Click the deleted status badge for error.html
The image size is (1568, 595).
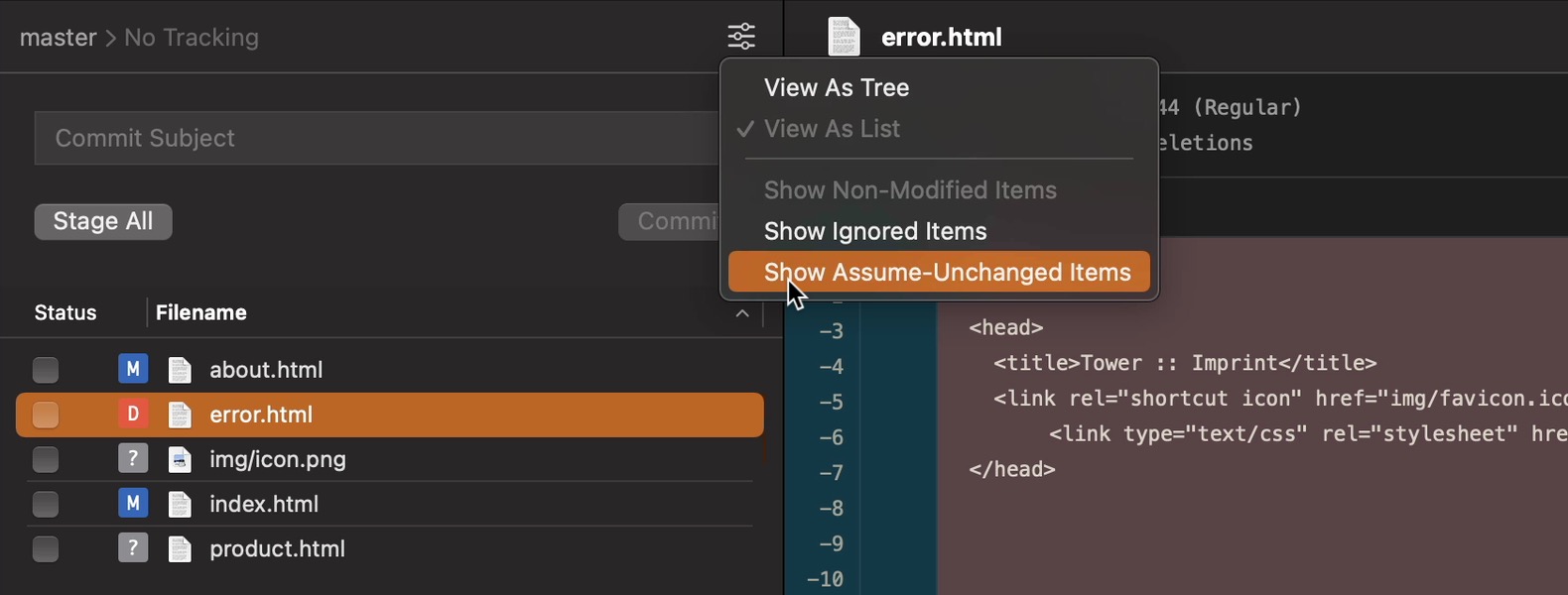click(133, 415)
